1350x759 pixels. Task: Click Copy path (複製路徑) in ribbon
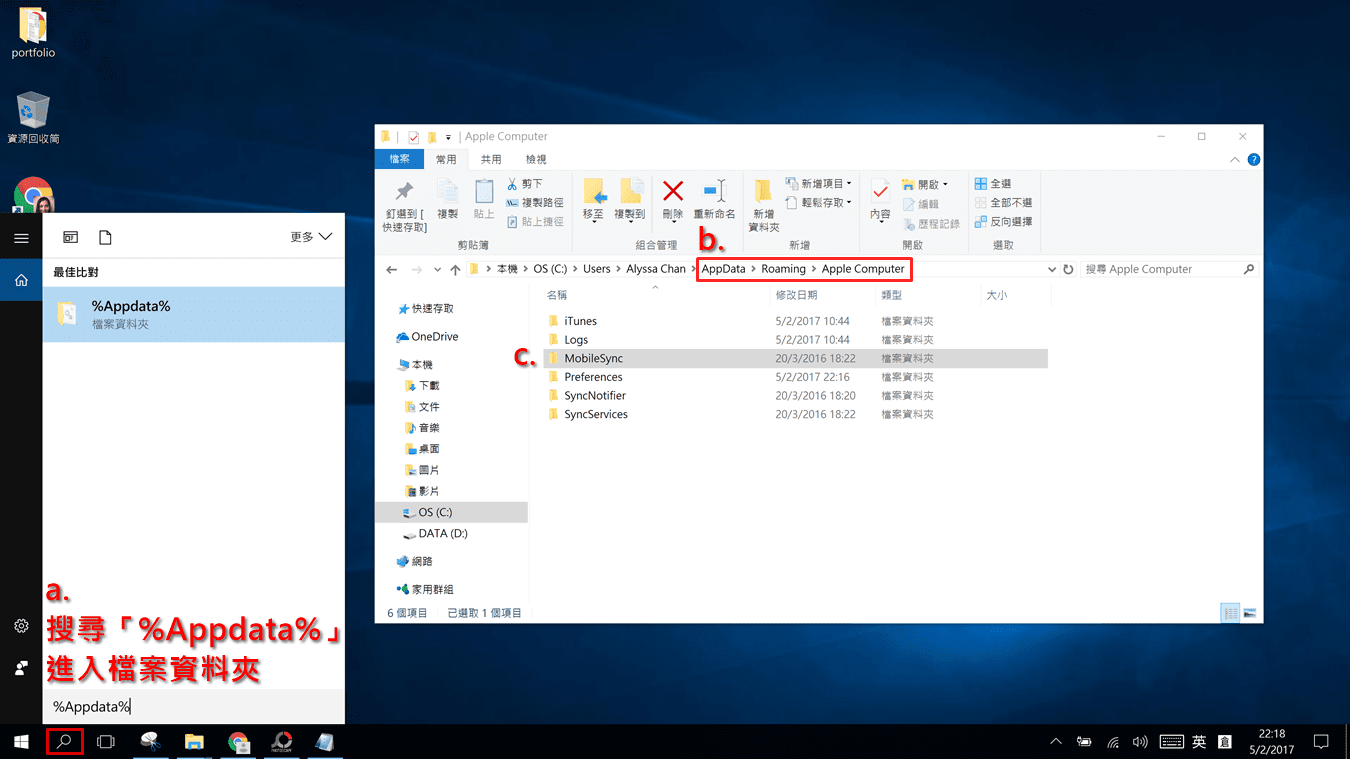[534, 203]
